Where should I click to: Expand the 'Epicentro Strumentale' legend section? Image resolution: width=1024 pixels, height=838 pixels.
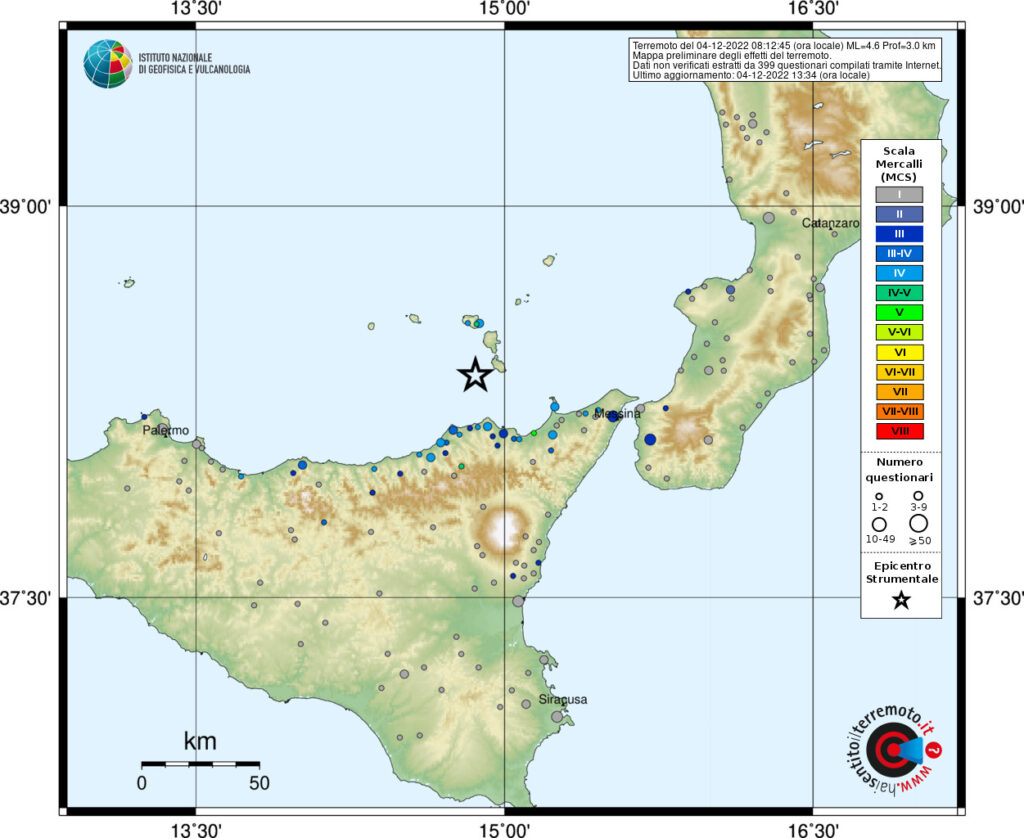pyautogui.click(x=901, y=573)
